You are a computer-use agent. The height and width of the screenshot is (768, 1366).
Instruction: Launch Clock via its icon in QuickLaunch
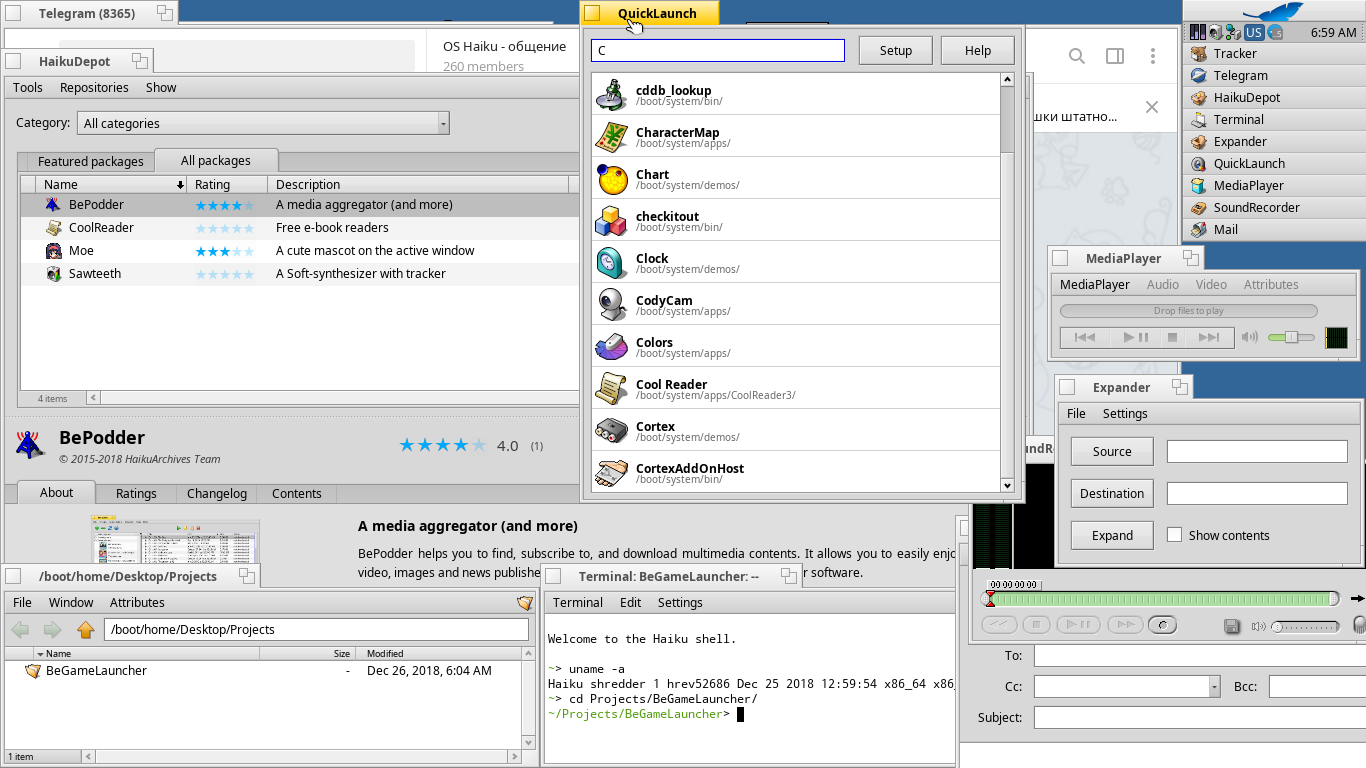(x=611, y=262)
